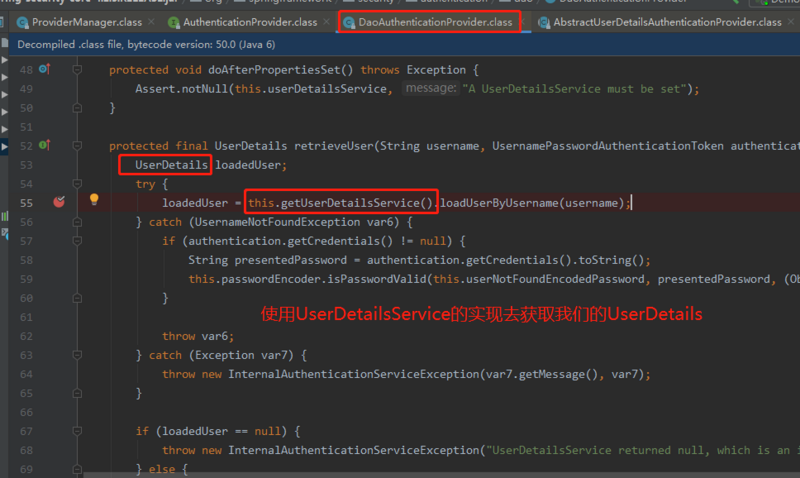
Task: Click InternalAuthenticationServiceException on line 64
Action: [354, 374]
